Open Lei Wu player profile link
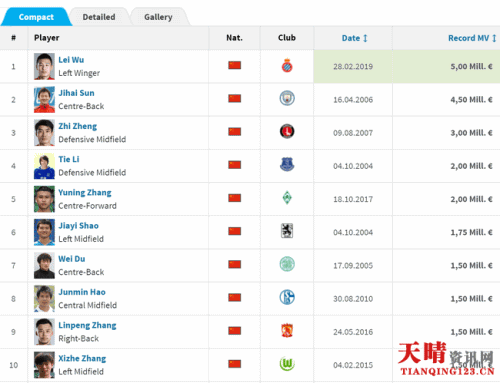The width and height of the screenshot is (500, 383). [71, 60]
